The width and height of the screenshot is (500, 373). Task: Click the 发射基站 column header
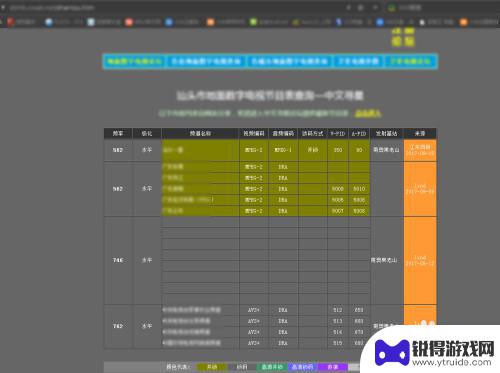(386, 133)
